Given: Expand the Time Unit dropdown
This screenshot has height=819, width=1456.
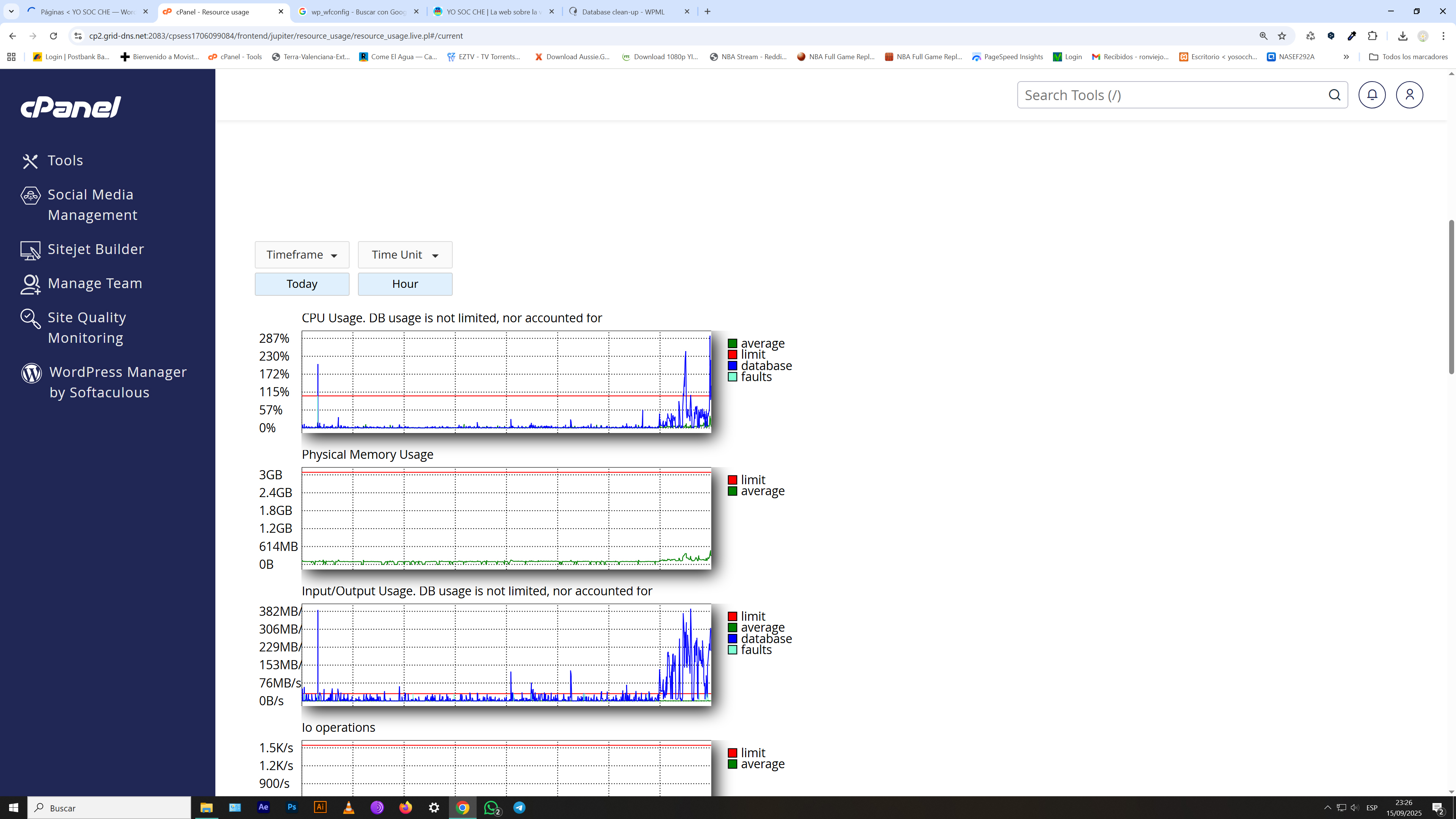Looking at the screenshot, I should [x=405, y=255].
